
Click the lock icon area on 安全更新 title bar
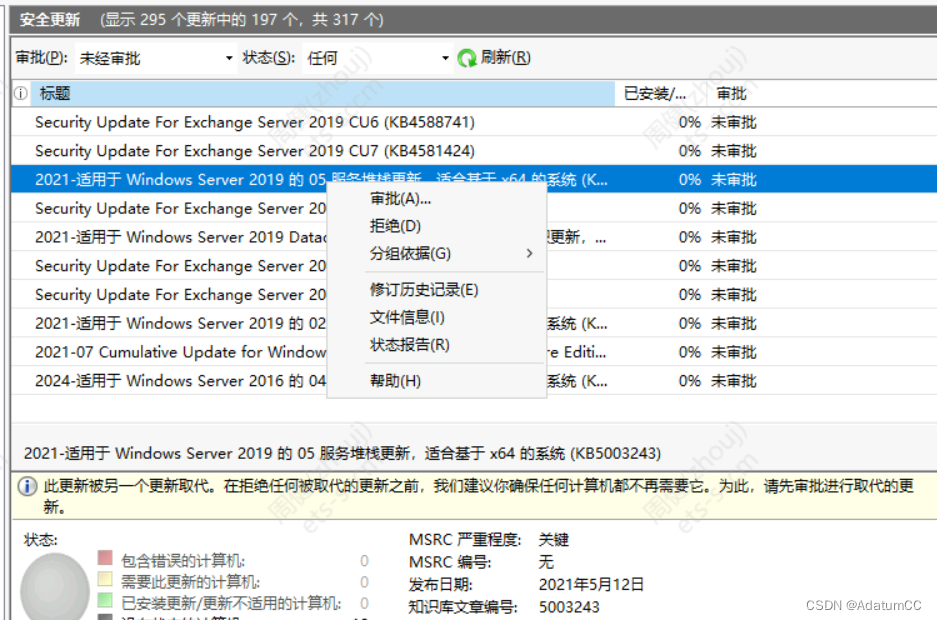pos(15,19)
